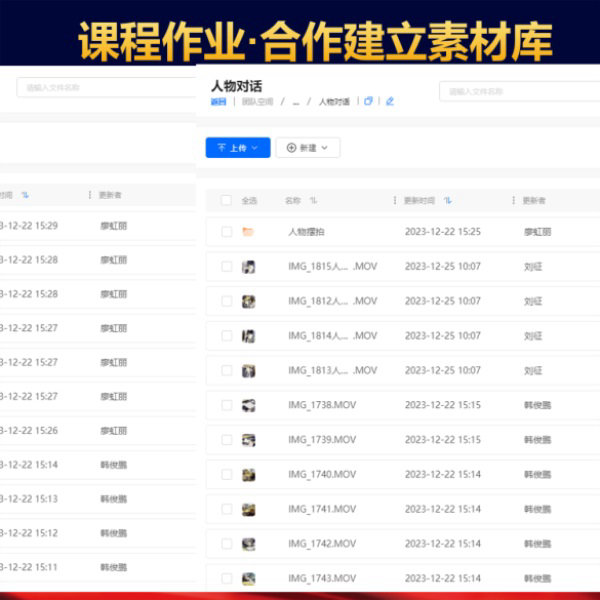Open the IMG_1740.MOV file name
The height and width of the screenshot is (600, 600).
(x=321, y=474)
